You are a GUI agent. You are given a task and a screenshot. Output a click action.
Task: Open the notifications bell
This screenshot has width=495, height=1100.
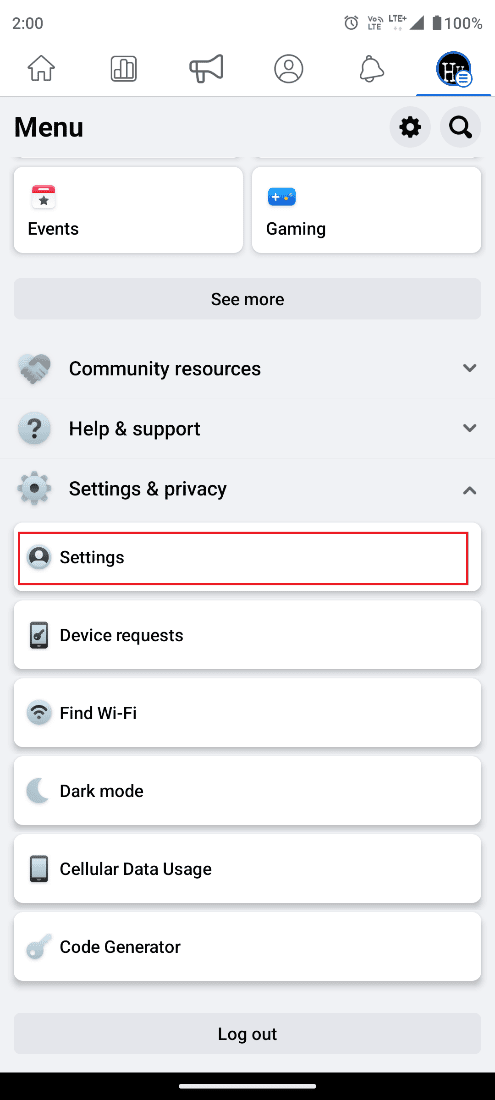372,69
